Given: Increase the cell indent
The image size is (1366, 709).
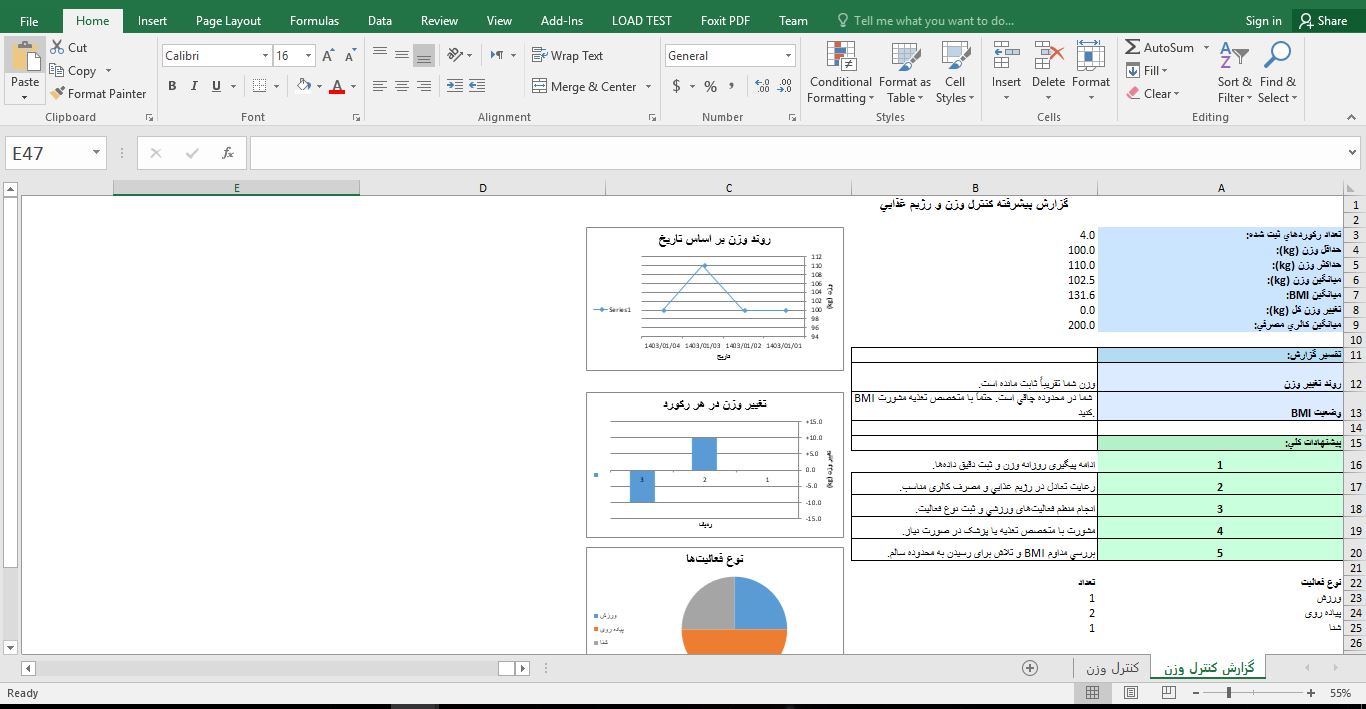Looking at the screenshot, I should click(477, 86).
